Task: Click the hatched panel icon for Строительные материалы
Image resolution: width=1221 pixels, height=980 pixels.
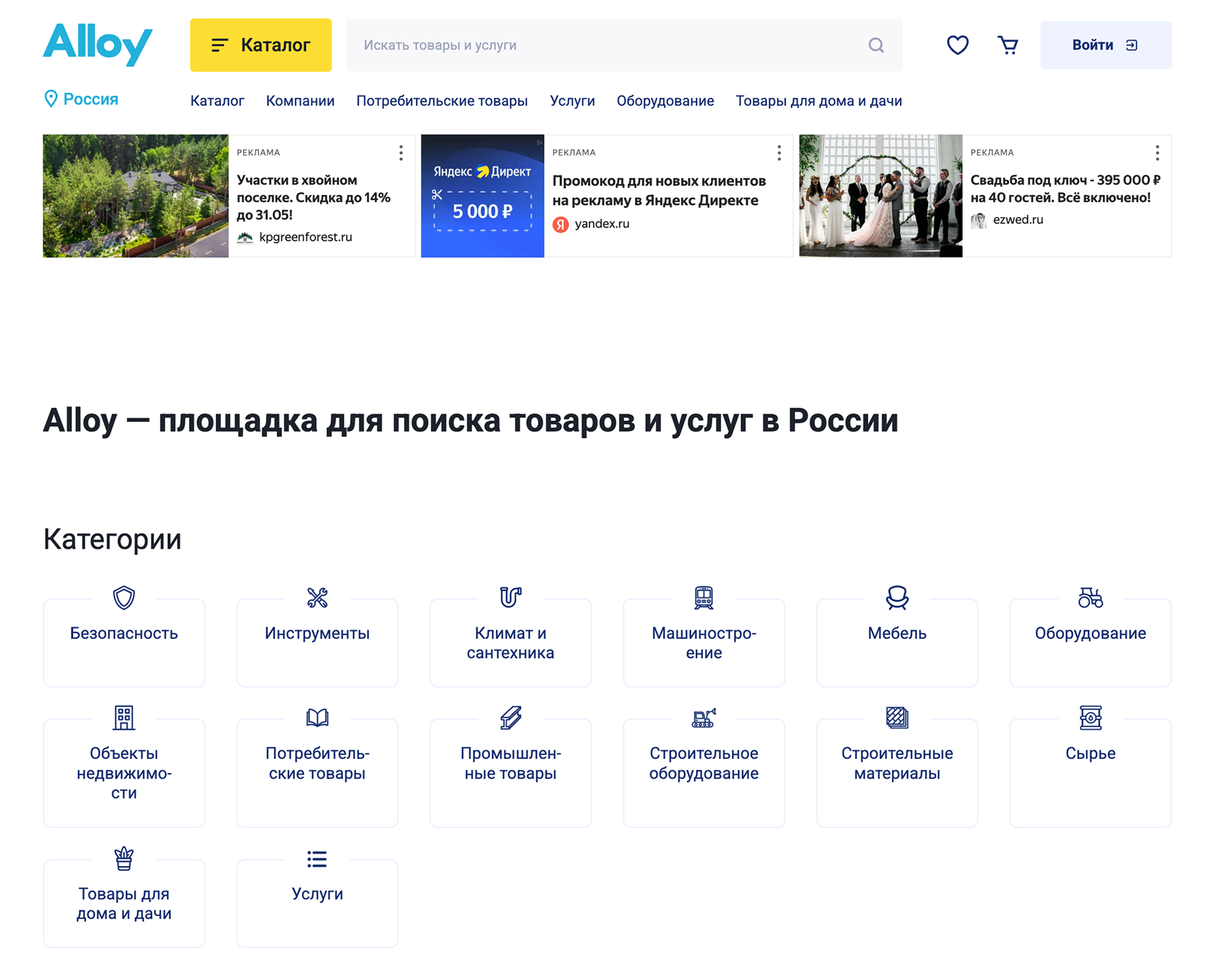Action: point(897,718)
